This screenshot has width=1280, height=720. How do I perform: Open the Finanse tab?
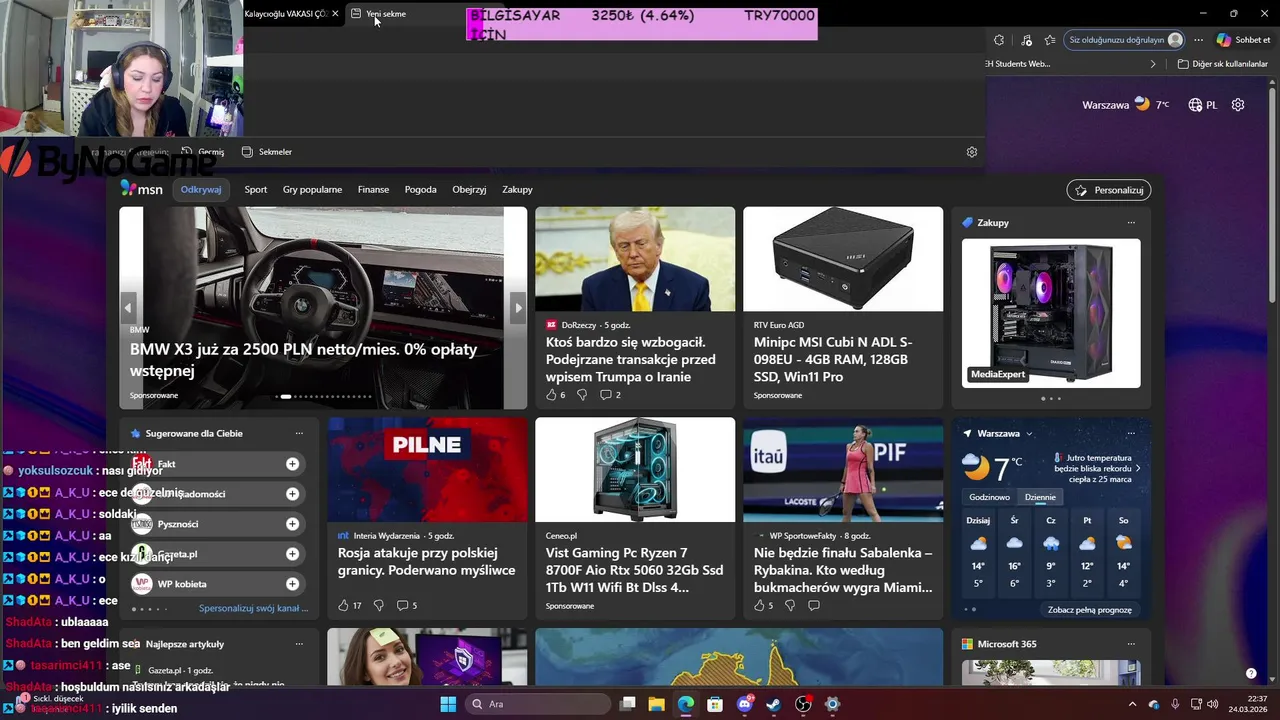coord(373,189)
